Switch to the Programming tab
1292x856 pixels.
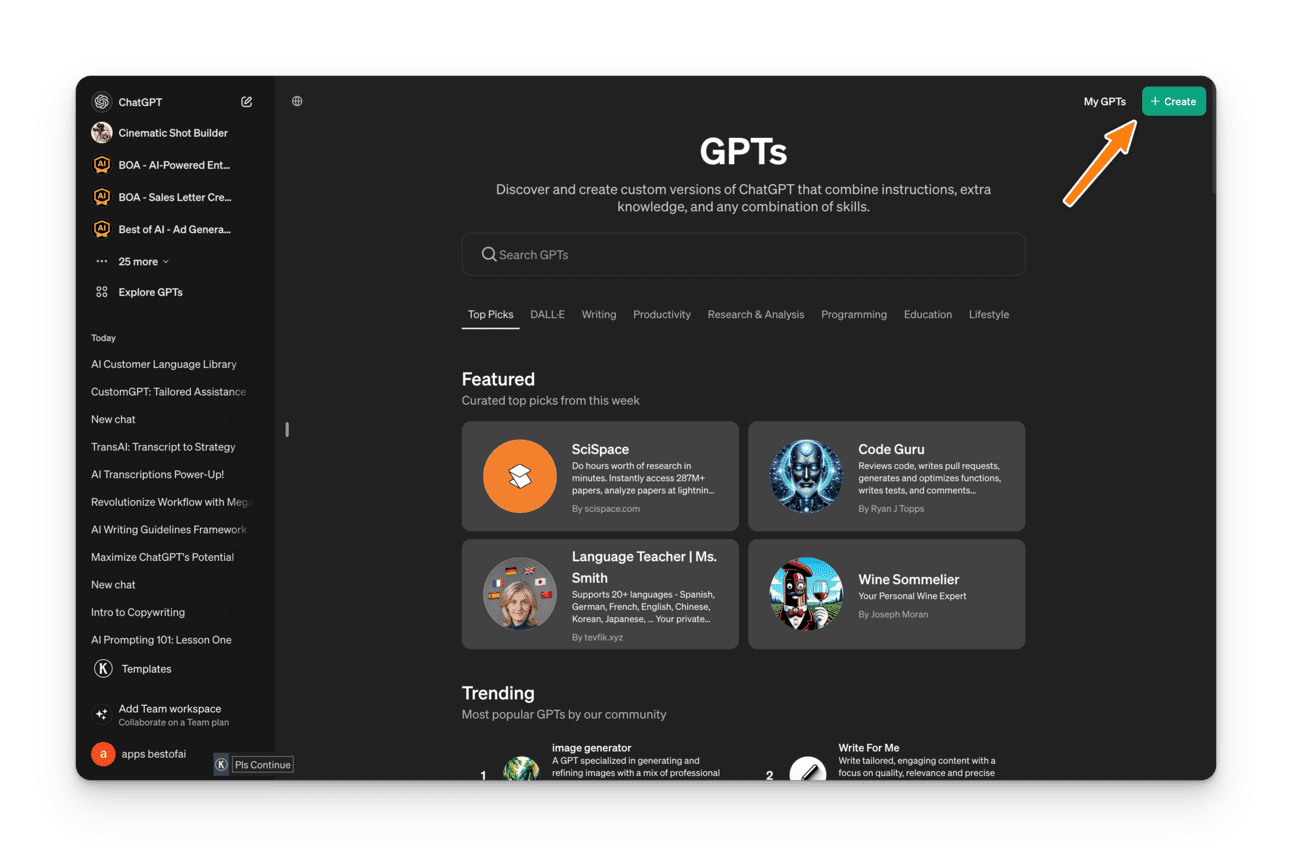click(854, 315)
